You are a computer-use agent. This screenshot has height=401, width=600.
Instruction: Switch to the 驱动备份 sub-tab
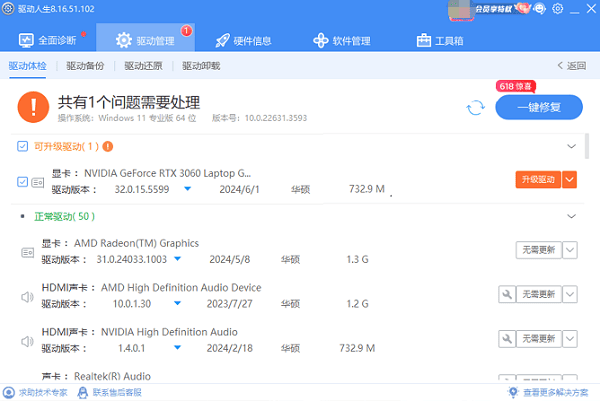[84, 66]
